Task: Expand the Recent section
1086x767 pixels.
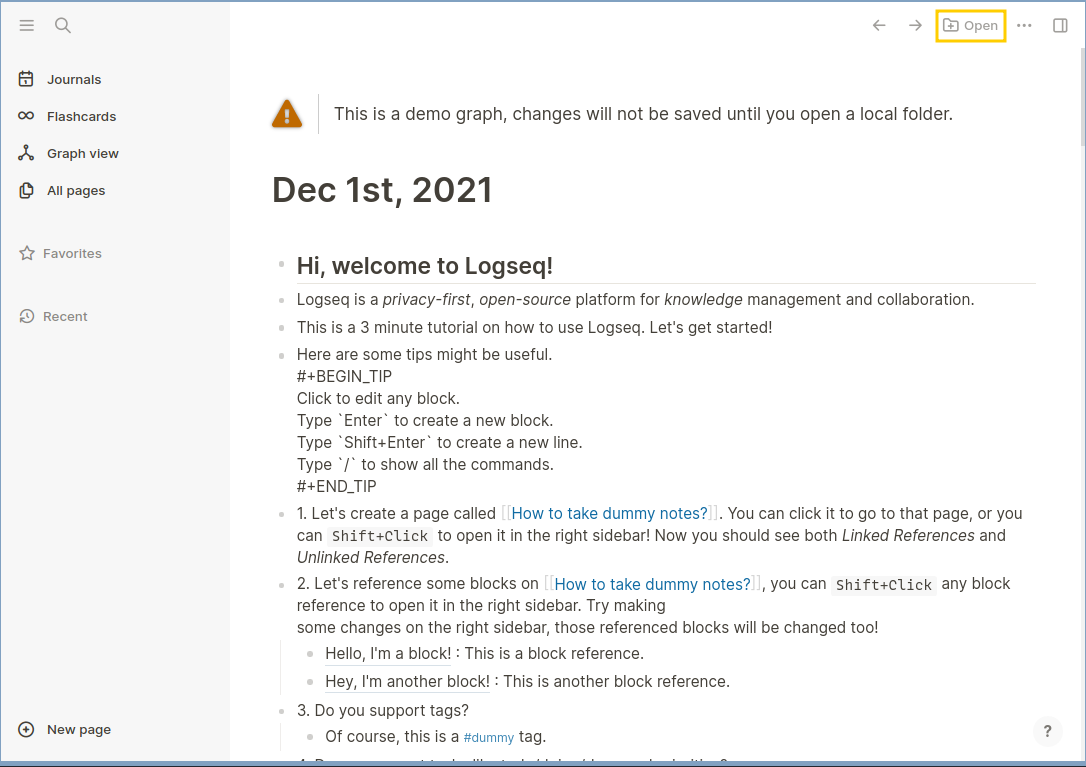Action: (65, 317)
